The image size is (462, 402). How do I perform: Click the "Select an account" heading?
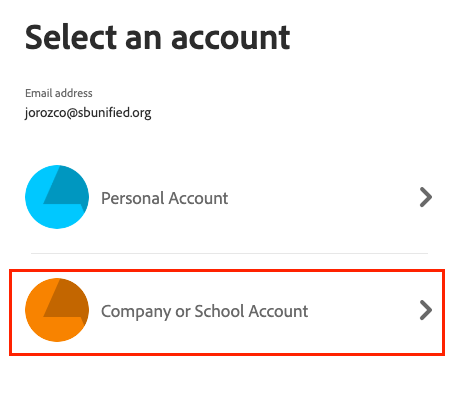coord(158,37)
